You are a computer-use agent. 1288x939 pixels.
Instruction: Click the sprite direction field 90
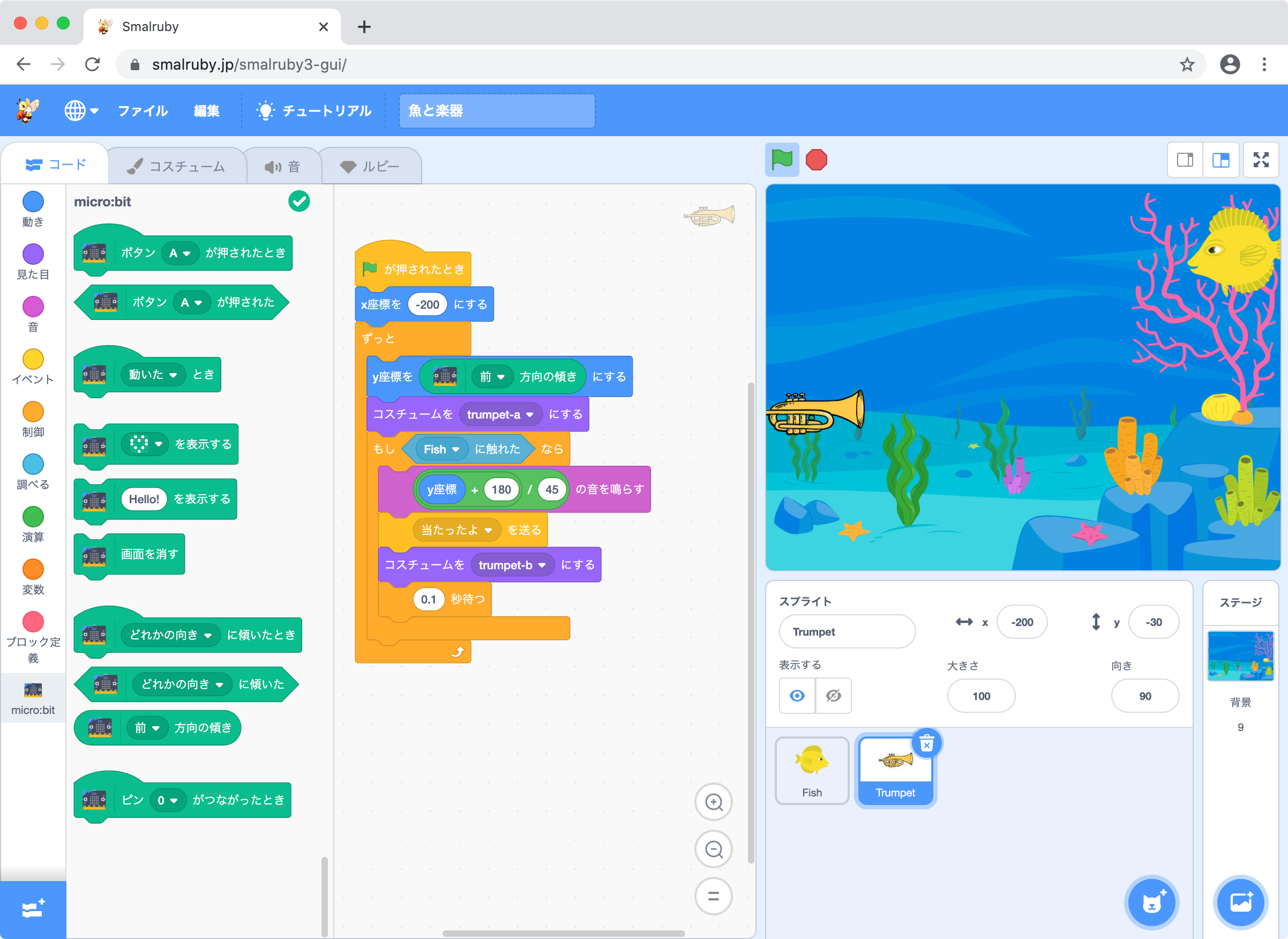(1145, 696)
